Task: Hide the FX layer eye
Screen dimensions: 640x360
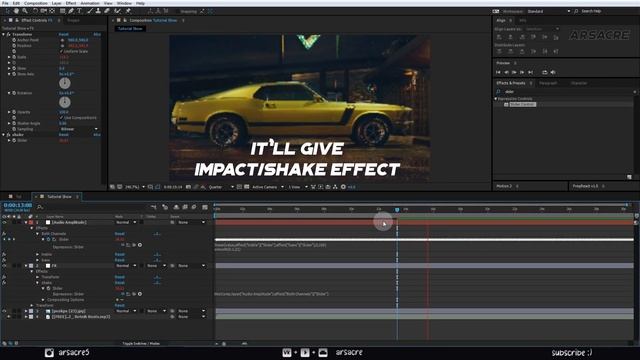Action: pos(4,266)
